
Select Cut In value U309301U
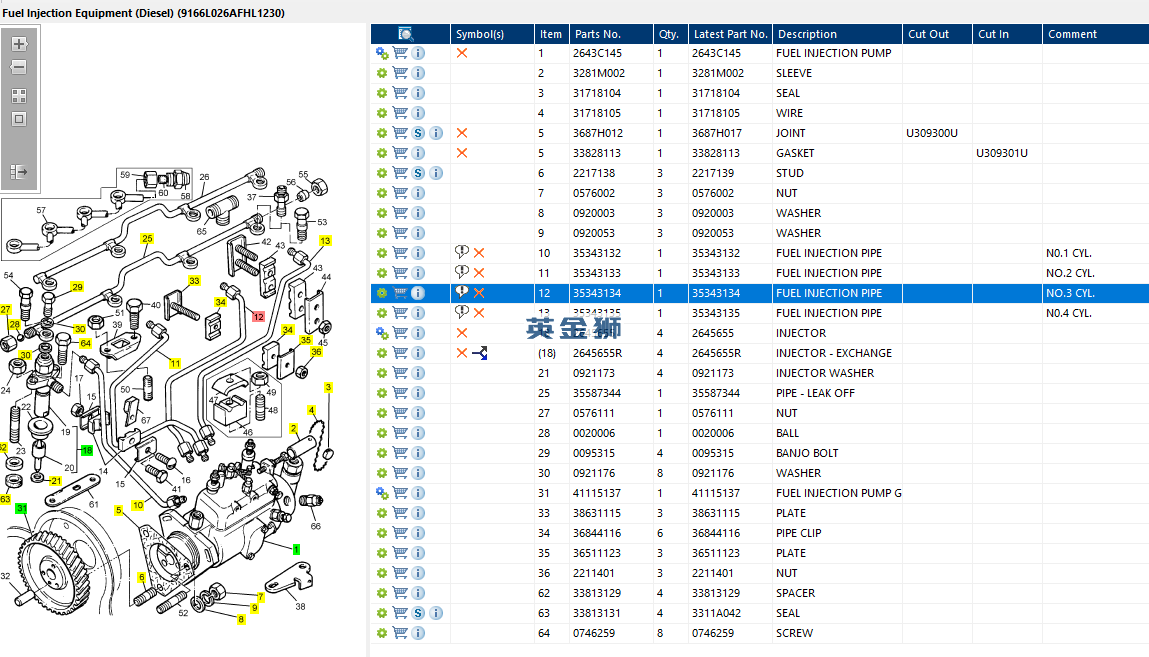coord(1002,153)
